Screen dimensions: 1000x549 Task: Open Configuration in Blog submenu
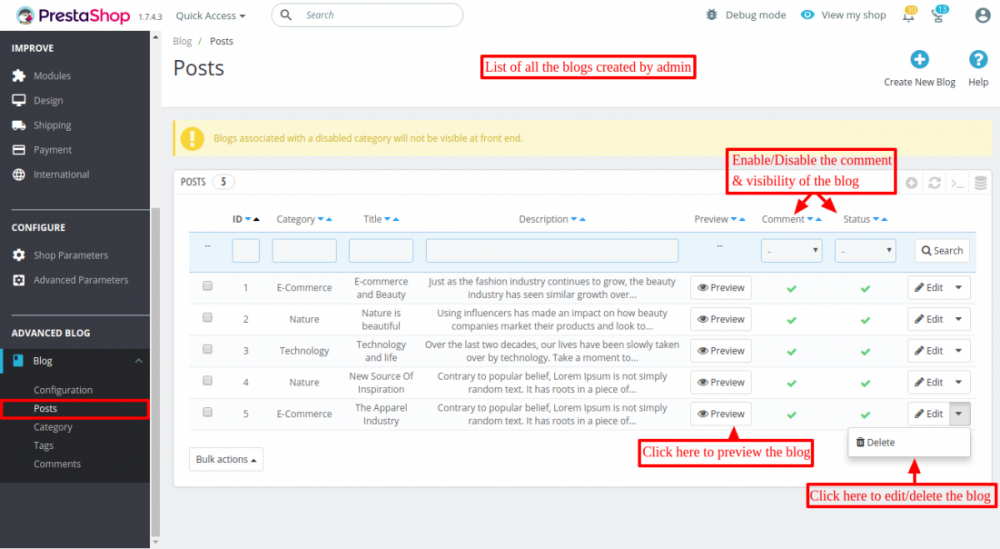tap(63, 390)
